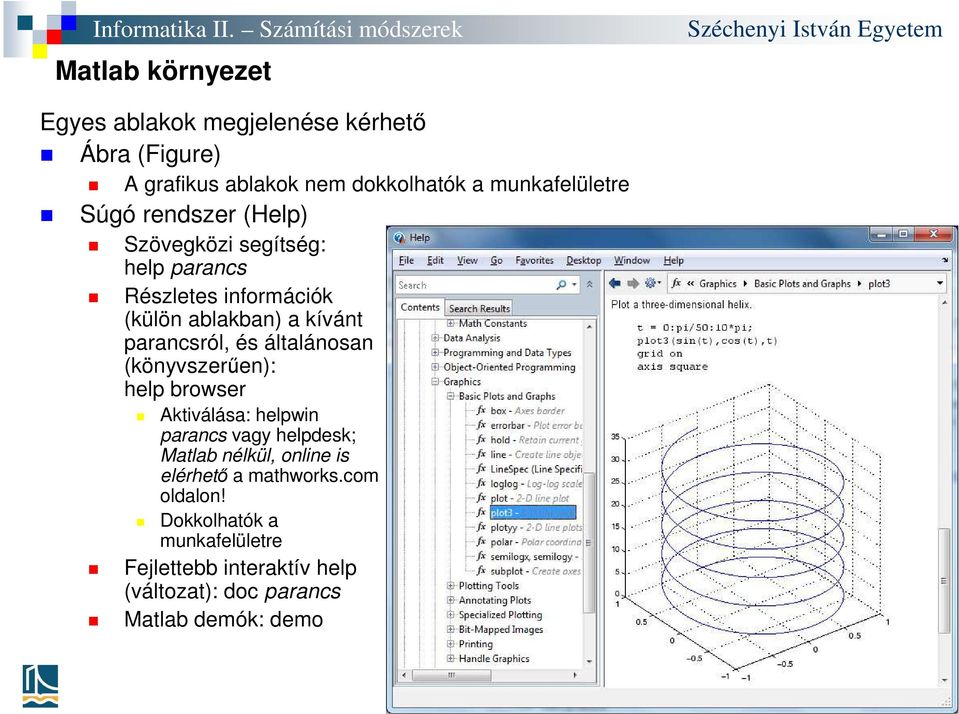Click the fx icon next to plot3

pos(481,513)
